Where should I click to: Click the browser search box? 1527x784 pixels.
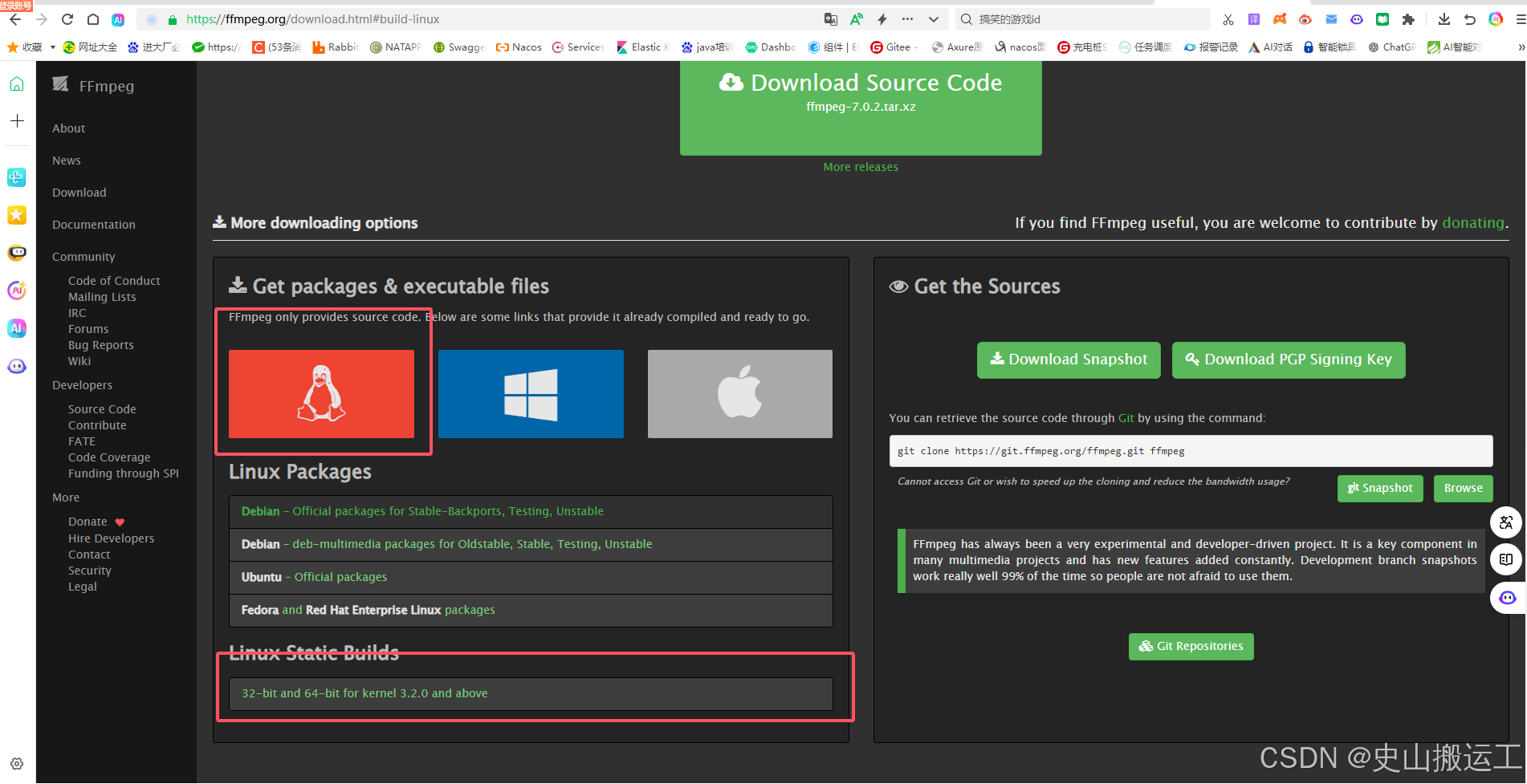point(1084,19)
